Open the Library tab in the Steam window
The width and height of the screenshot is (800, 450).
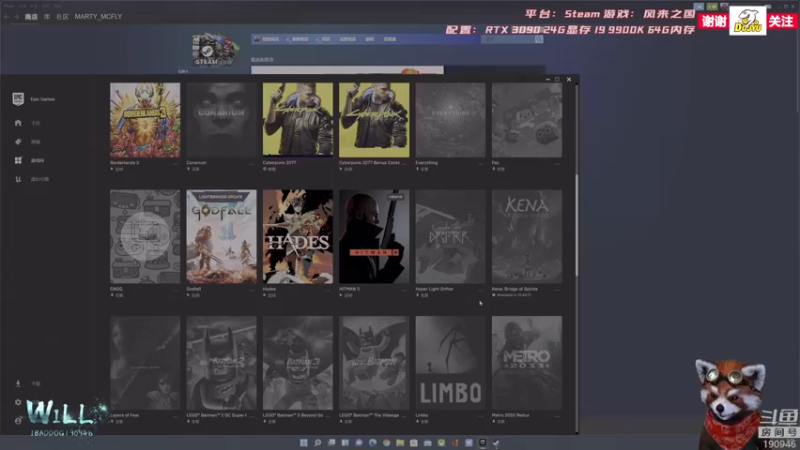pyautogui.click(x=46, y=16)
